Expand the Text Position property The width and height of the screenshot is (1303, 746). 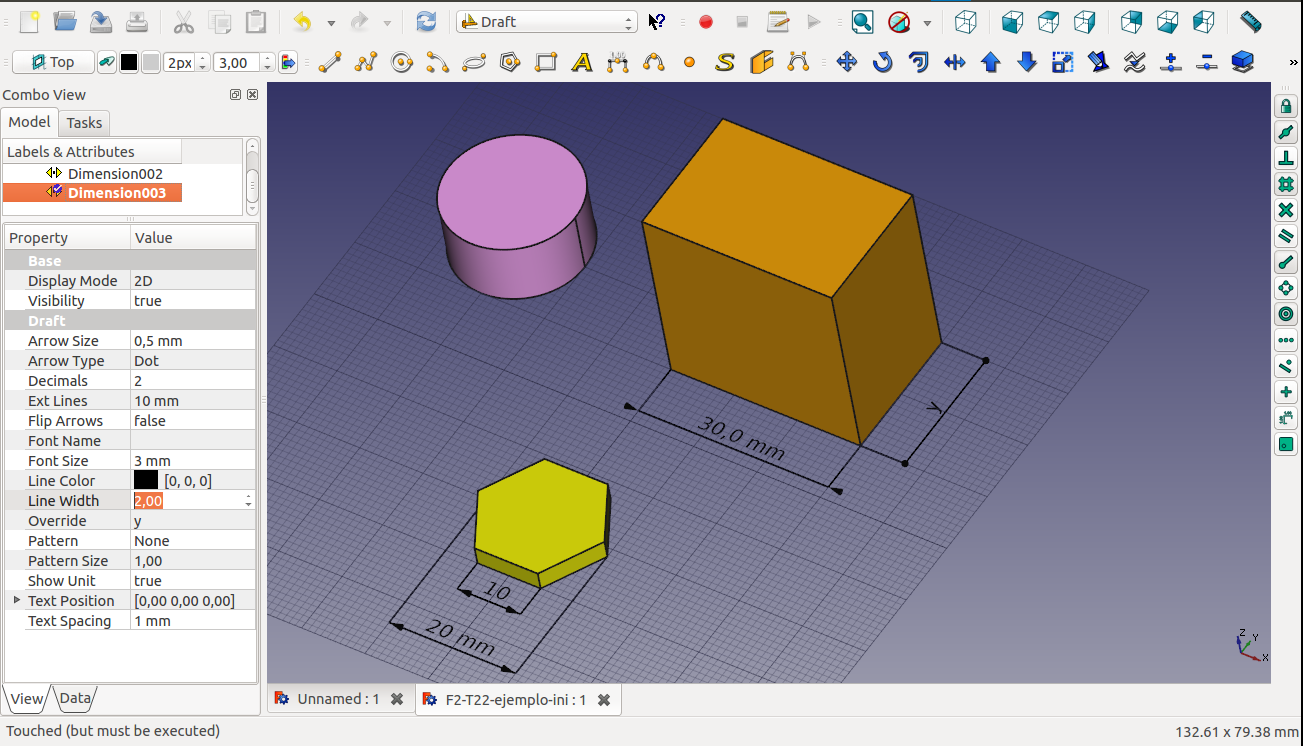[16, 600]
